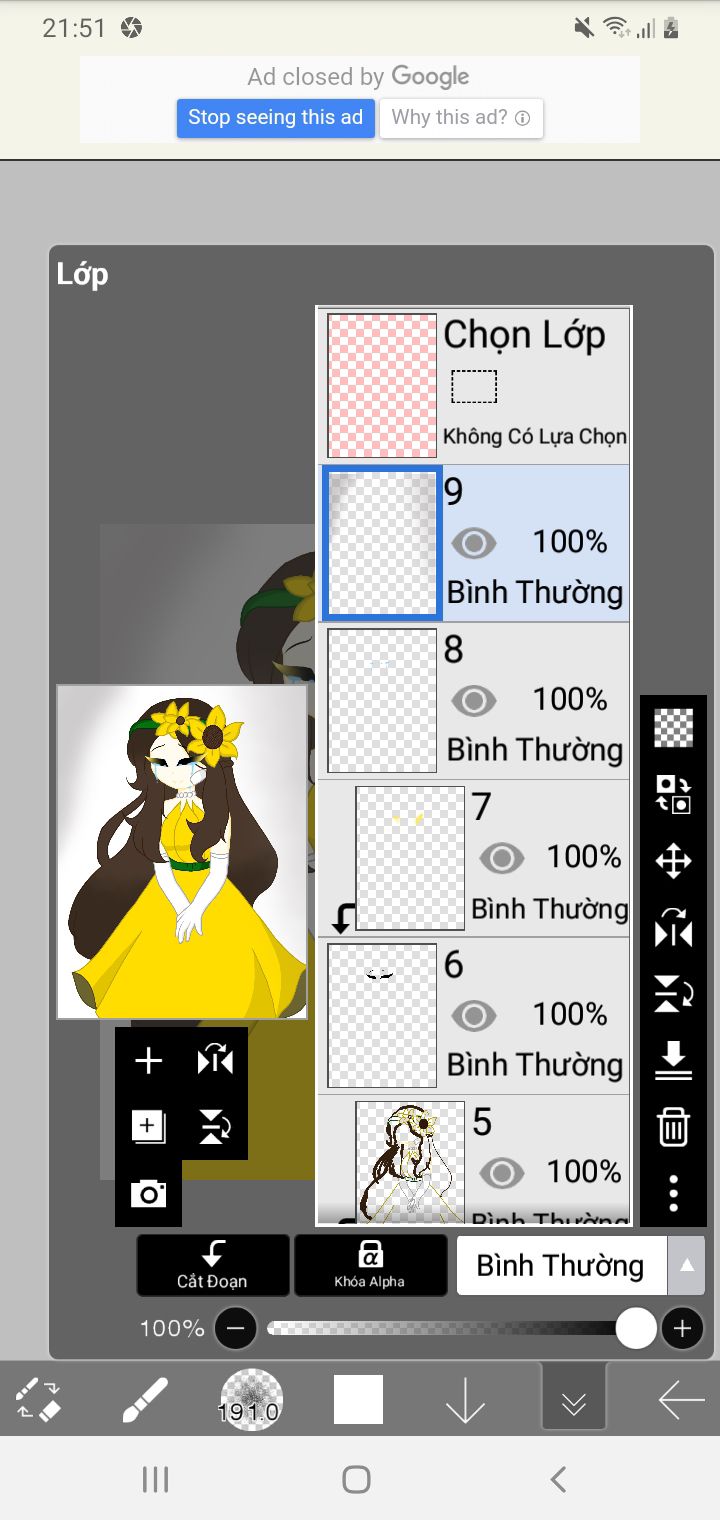720x1520 pixels.
Task: Tap the camera icon to import photo
Action: click(148, 1193)
